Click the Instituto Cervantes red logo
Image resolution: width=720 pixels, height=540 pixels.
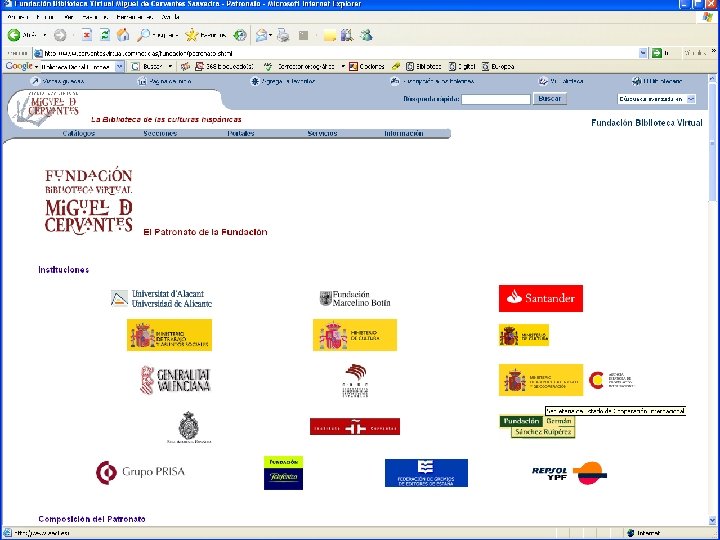coord(355,427)
